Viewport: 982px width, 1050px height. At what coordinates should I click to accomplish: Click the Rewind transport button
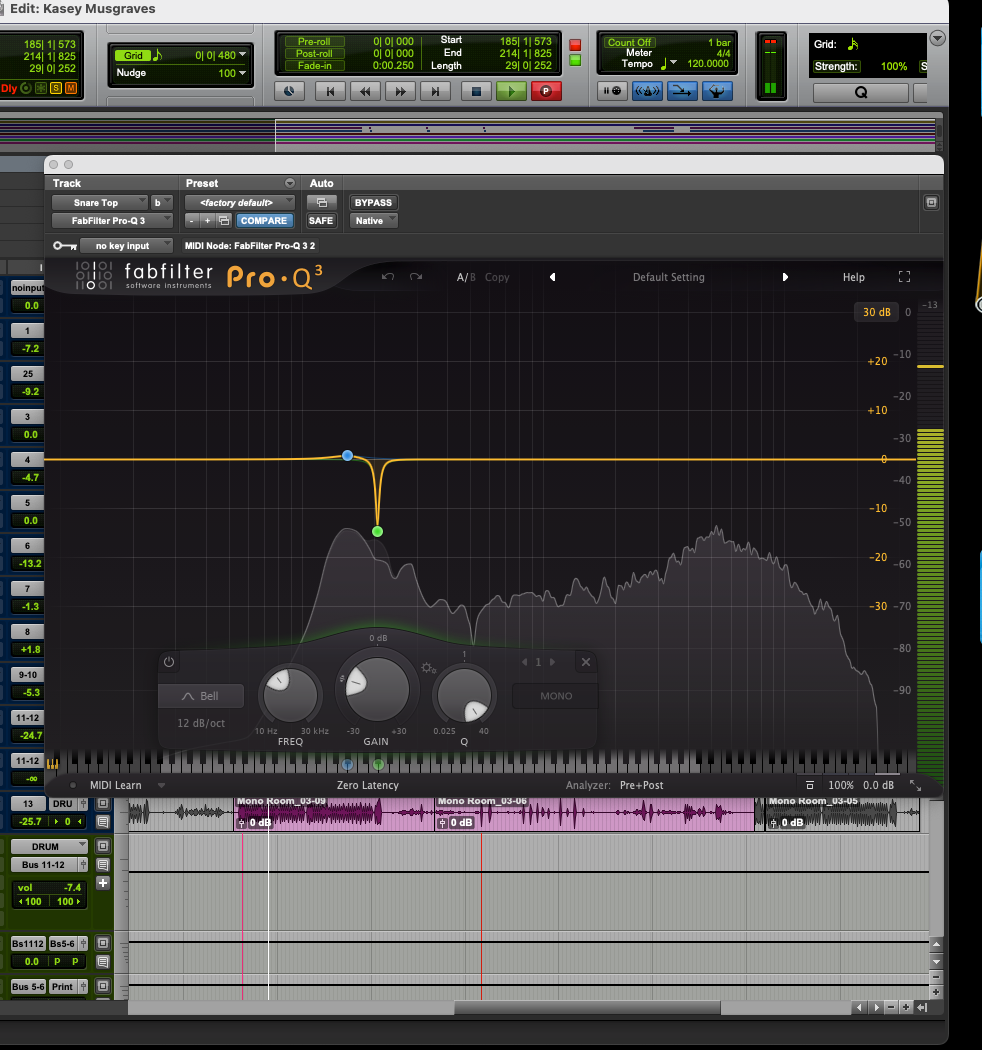coord(365,91)
